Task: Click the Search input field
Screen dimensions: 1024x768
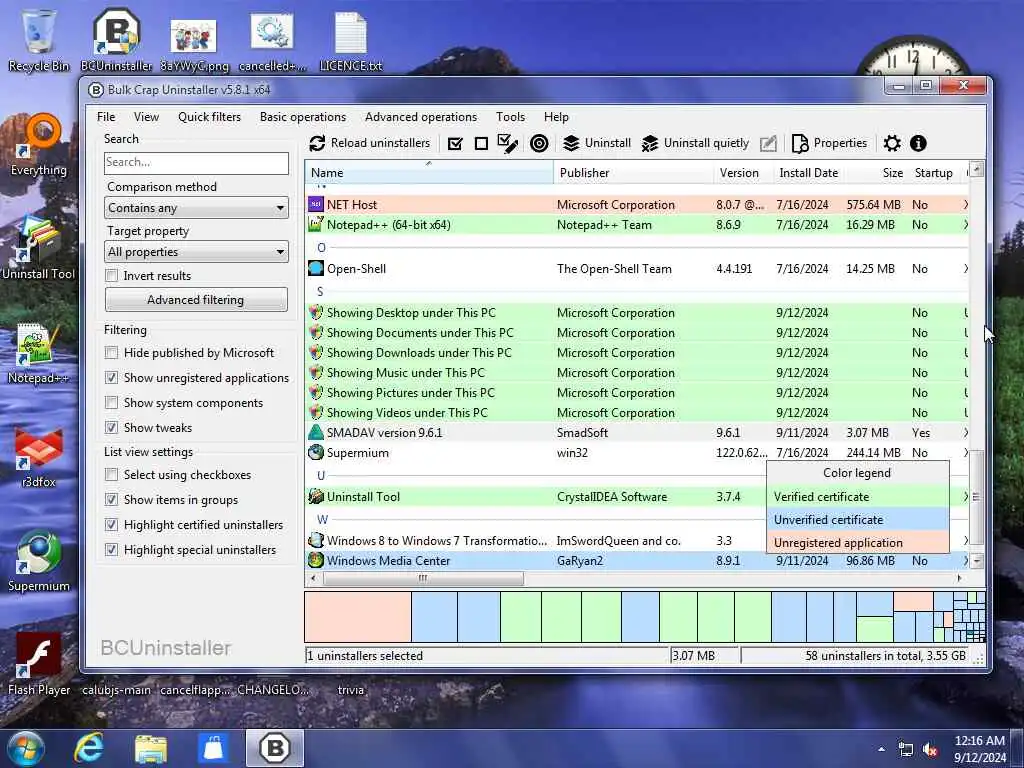Action: tap(196, 163)
